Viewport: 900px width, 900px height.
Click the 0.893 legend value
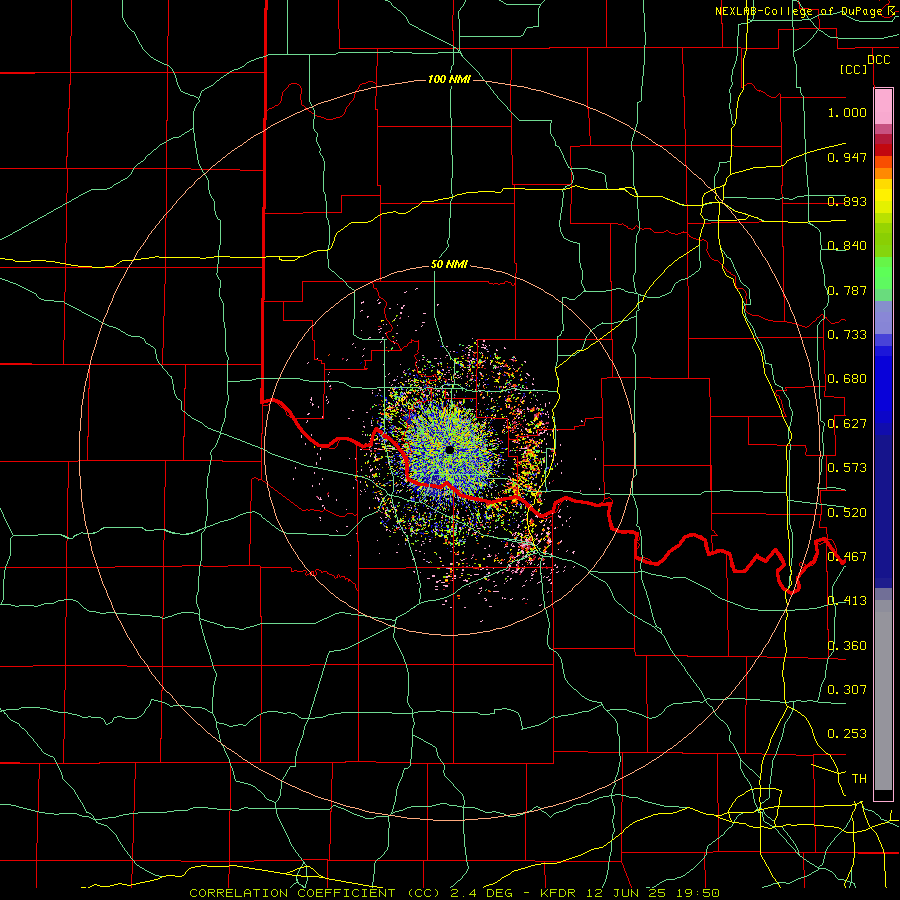tap(847, 201)
